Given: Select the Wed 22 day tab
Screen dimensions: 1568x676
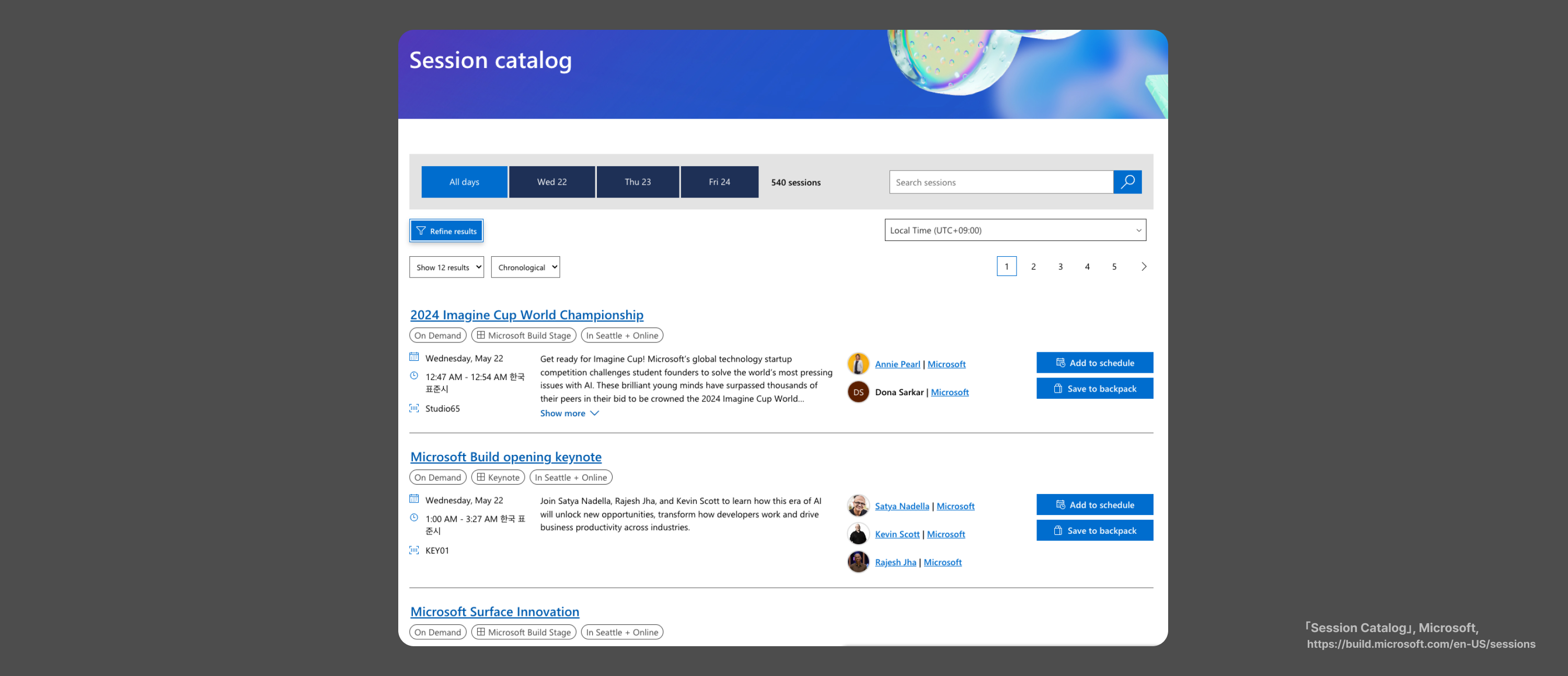Looking at the screenshot, I should point(551,181).
